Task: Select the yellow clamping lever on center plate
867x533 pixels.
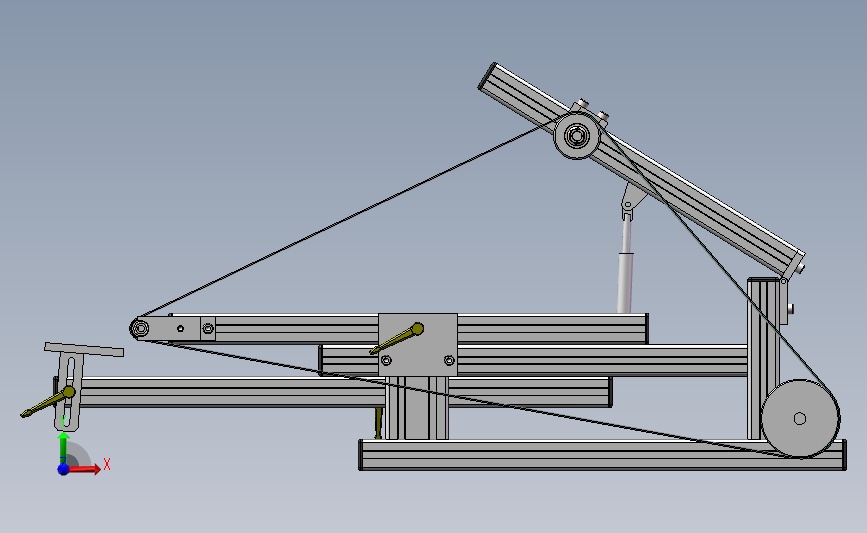Action: pos(396,338)
